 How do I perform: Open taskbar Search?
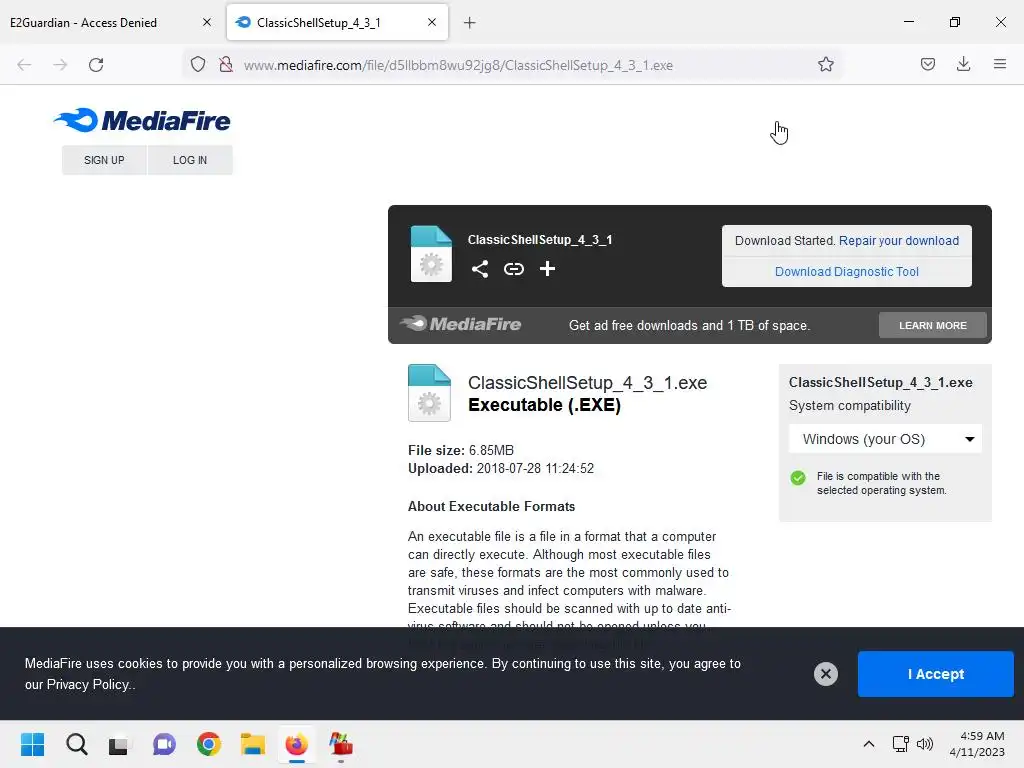76,744
